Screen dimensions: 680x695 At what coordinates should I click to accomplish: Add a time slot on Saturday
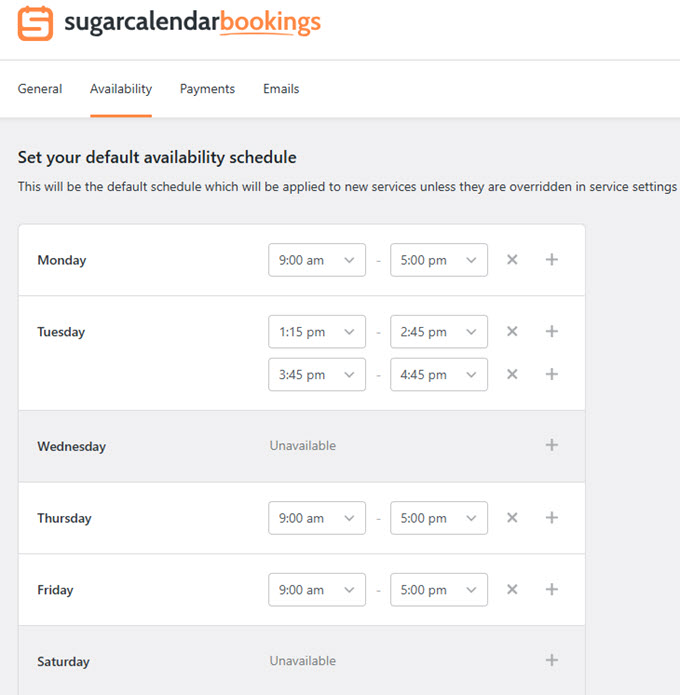(551, 661)
